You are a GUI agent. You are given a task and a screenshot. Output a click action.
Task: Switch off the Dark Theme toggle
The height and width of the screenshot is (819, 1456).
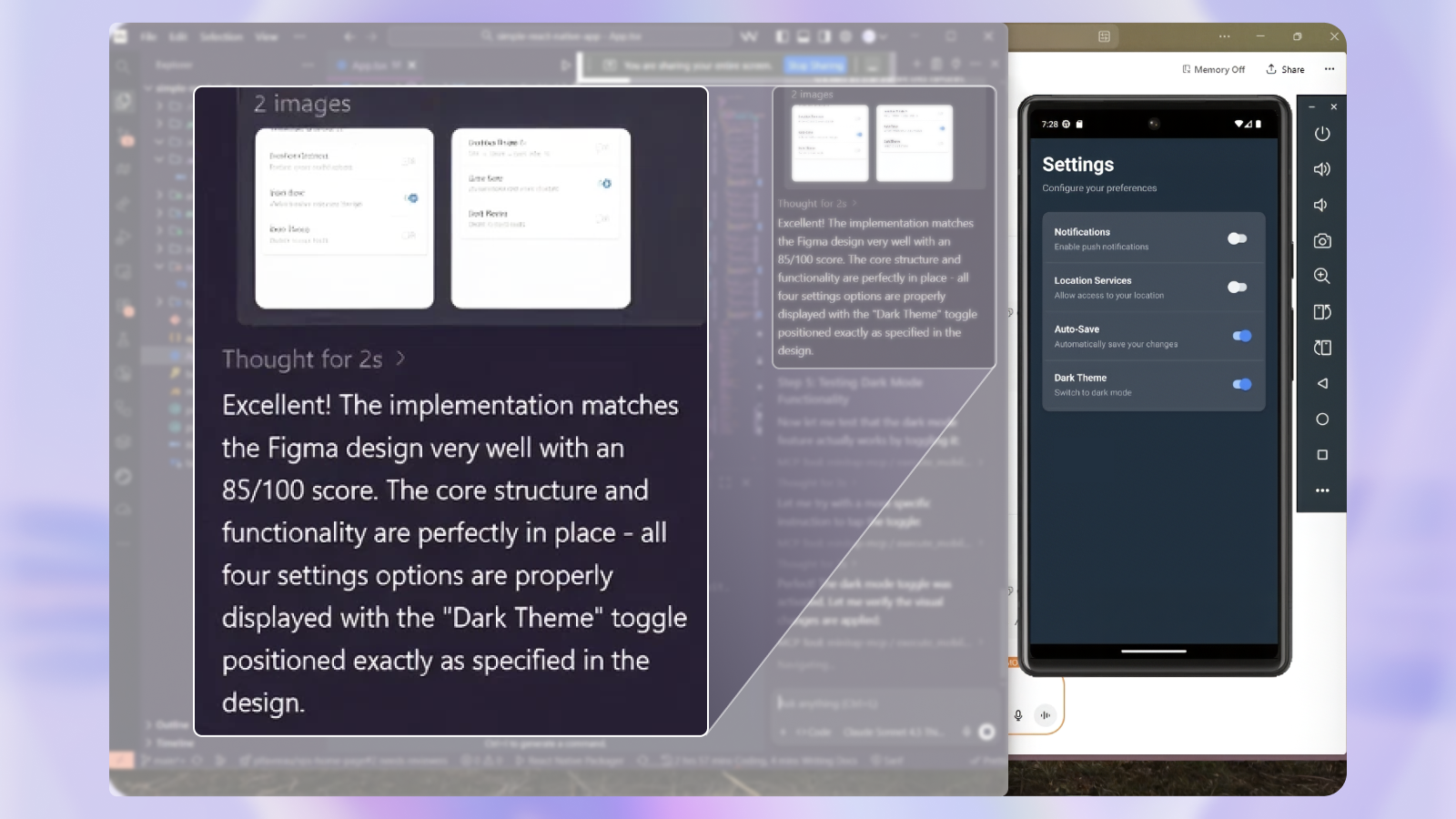1241,385
